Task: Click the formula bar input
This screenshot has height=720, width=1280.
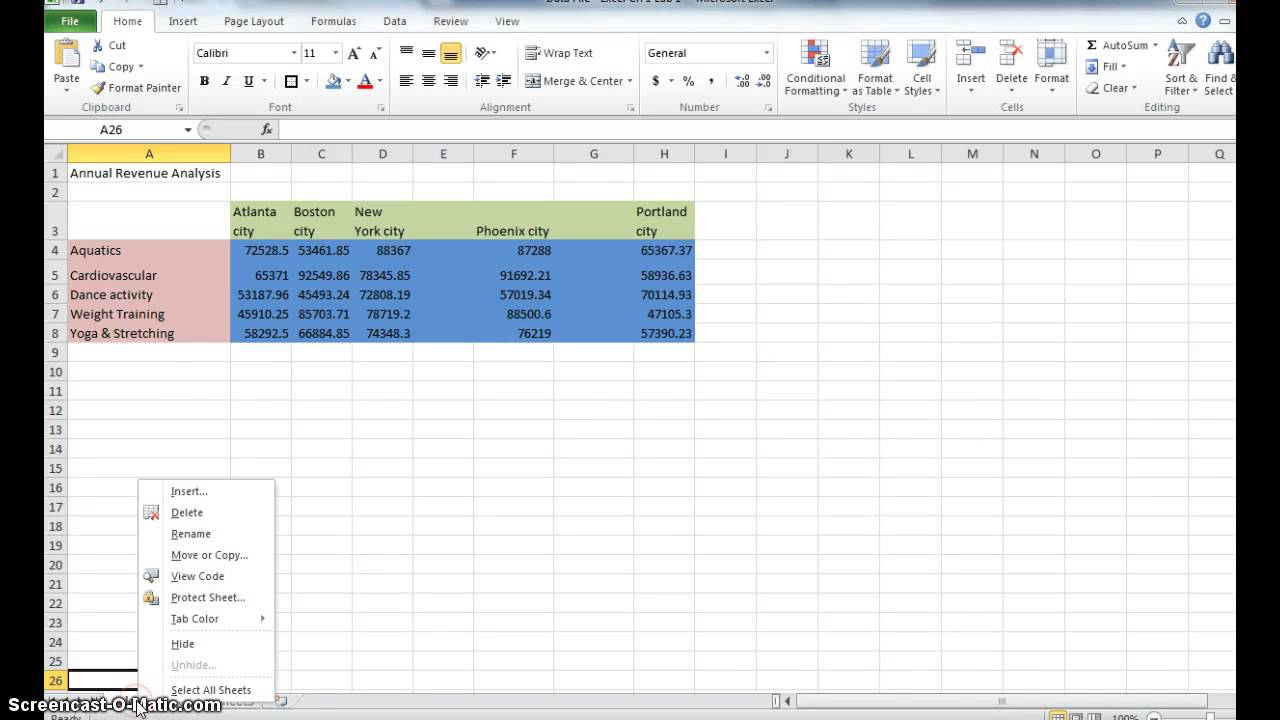Action: (x=755, y=129)
